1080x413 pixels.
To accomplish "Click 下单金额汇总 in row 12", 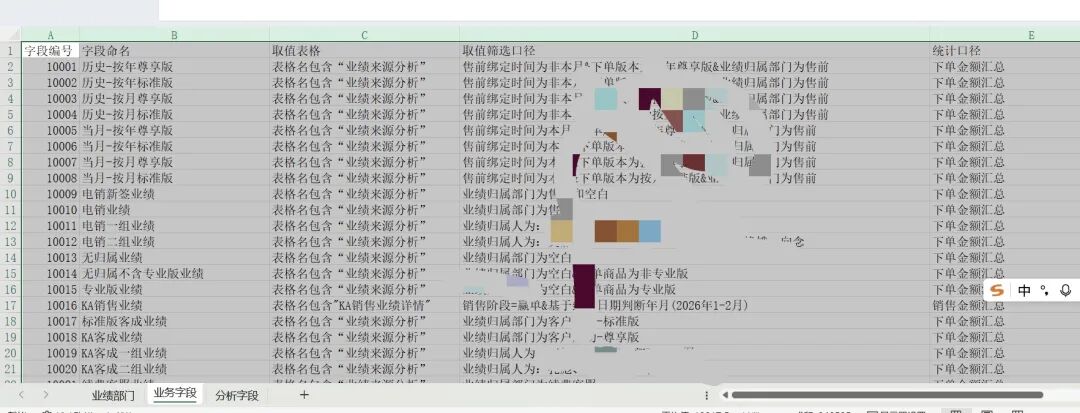I will point(1005,226).
